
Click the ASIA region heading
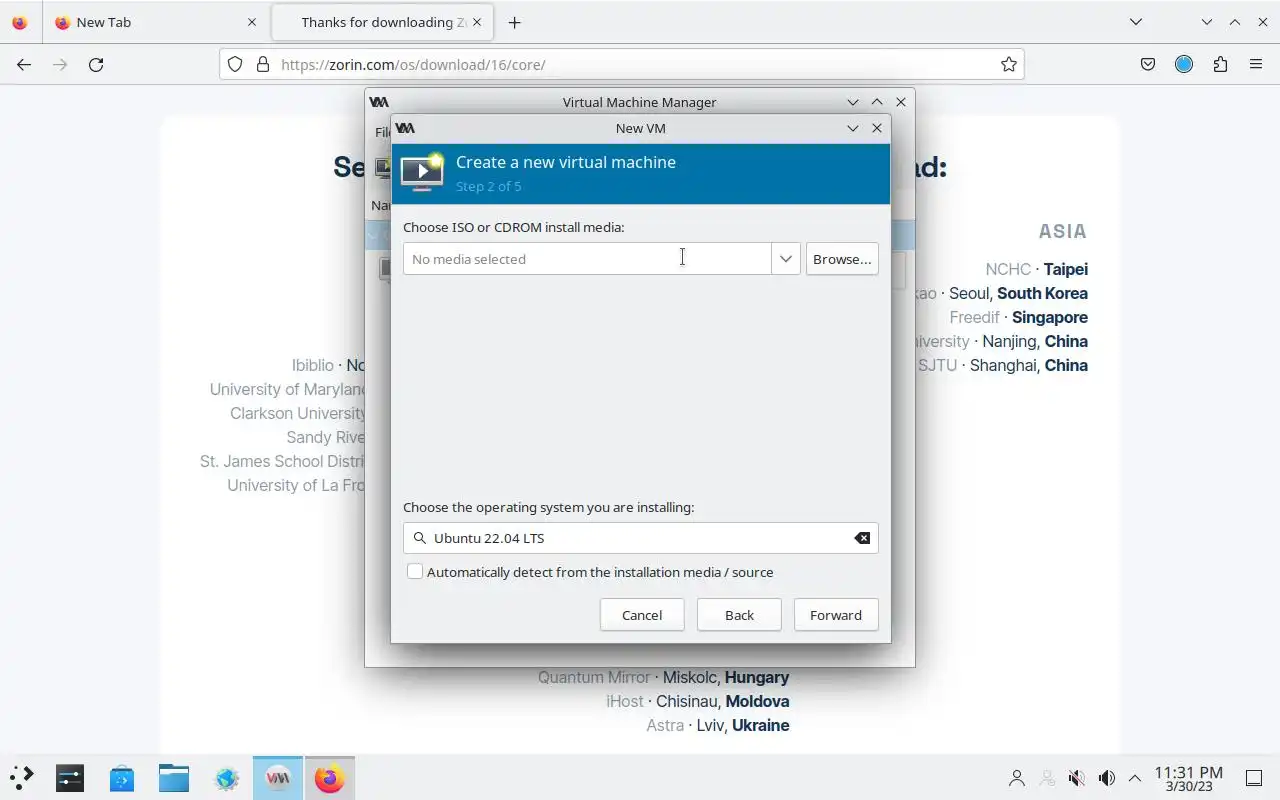point(1062,231)
